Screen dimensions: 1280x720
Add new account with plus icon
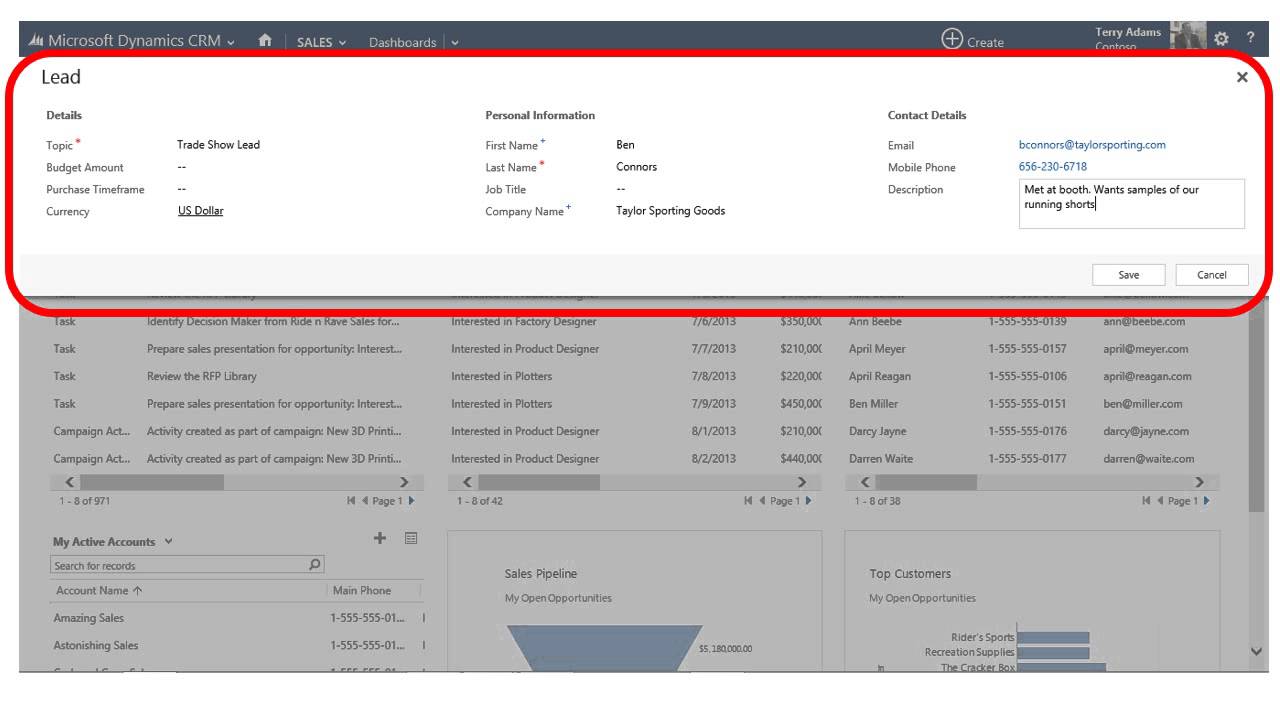[380, 538]
